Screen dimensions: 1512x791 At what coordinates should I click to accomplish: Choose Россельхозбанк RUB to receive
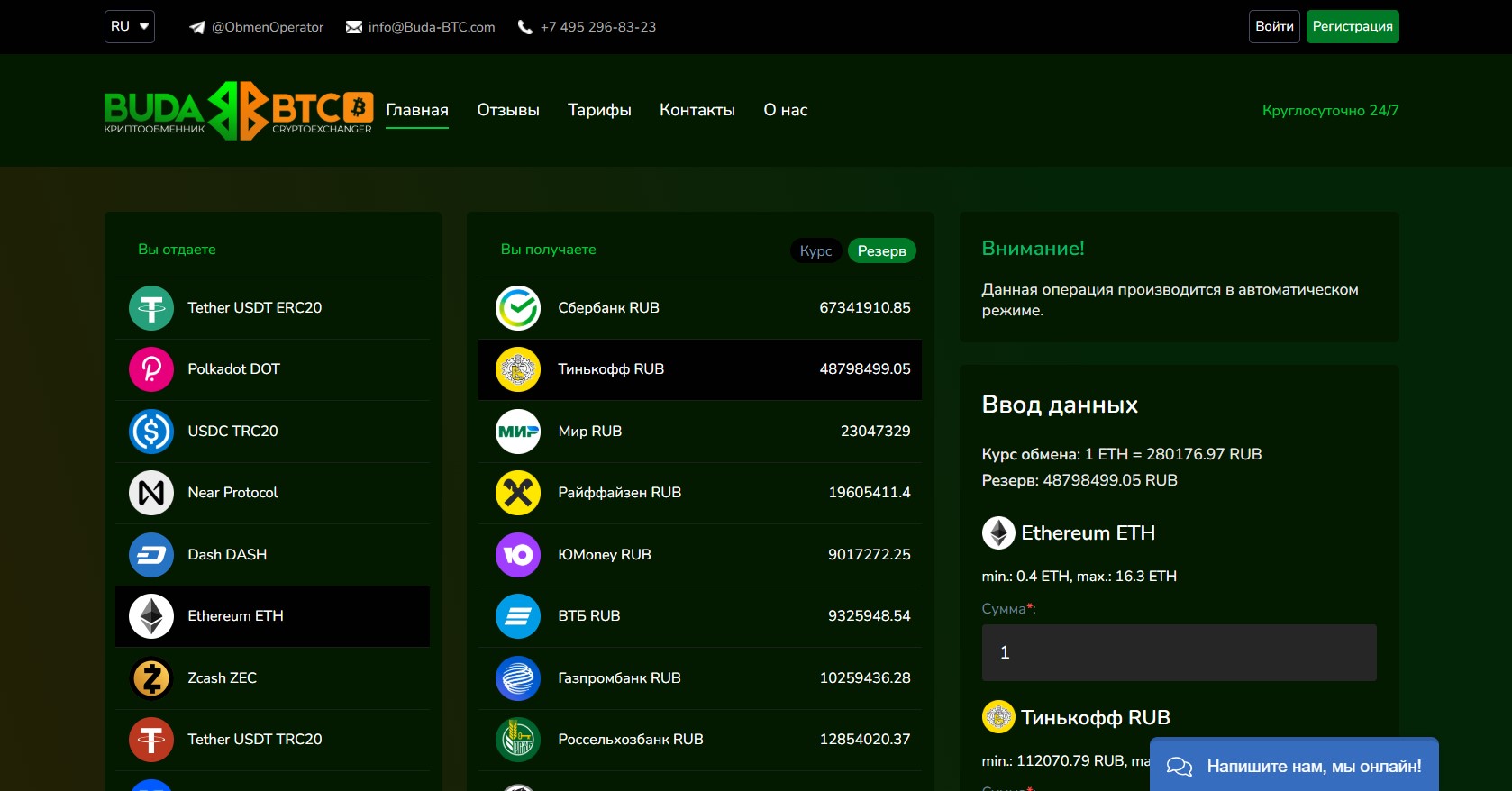tap(700, 740)
